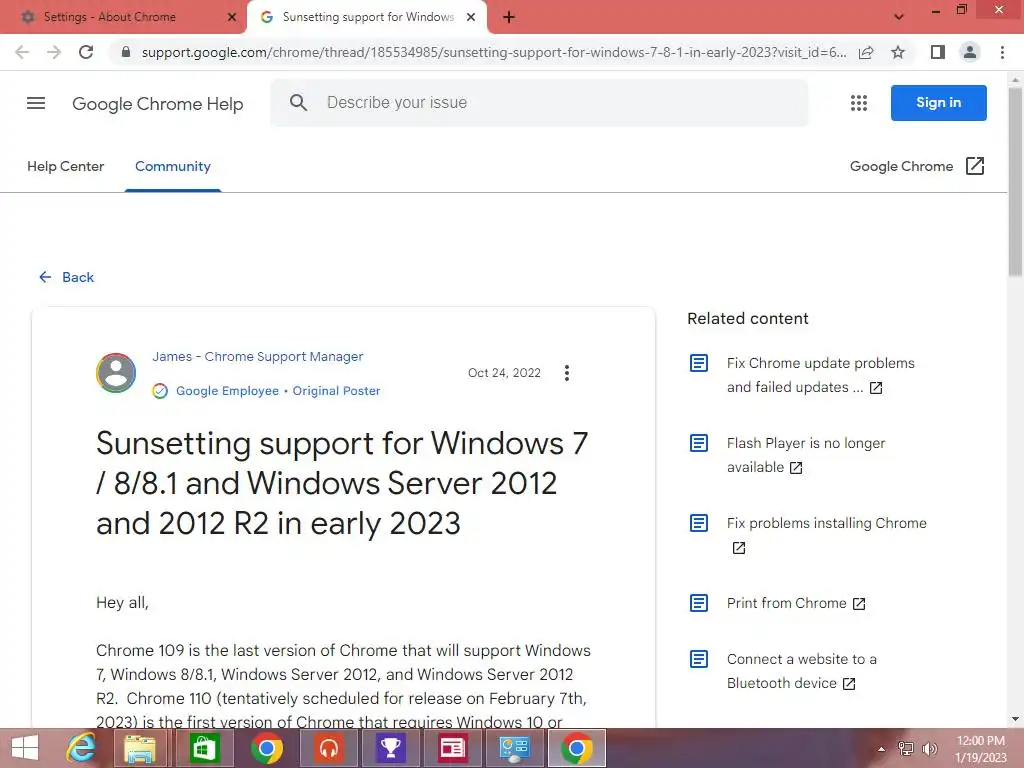The height and width of the screenshot is (768, 1024).
Task: Click the Original Poster label
Action: pos(336,391)
